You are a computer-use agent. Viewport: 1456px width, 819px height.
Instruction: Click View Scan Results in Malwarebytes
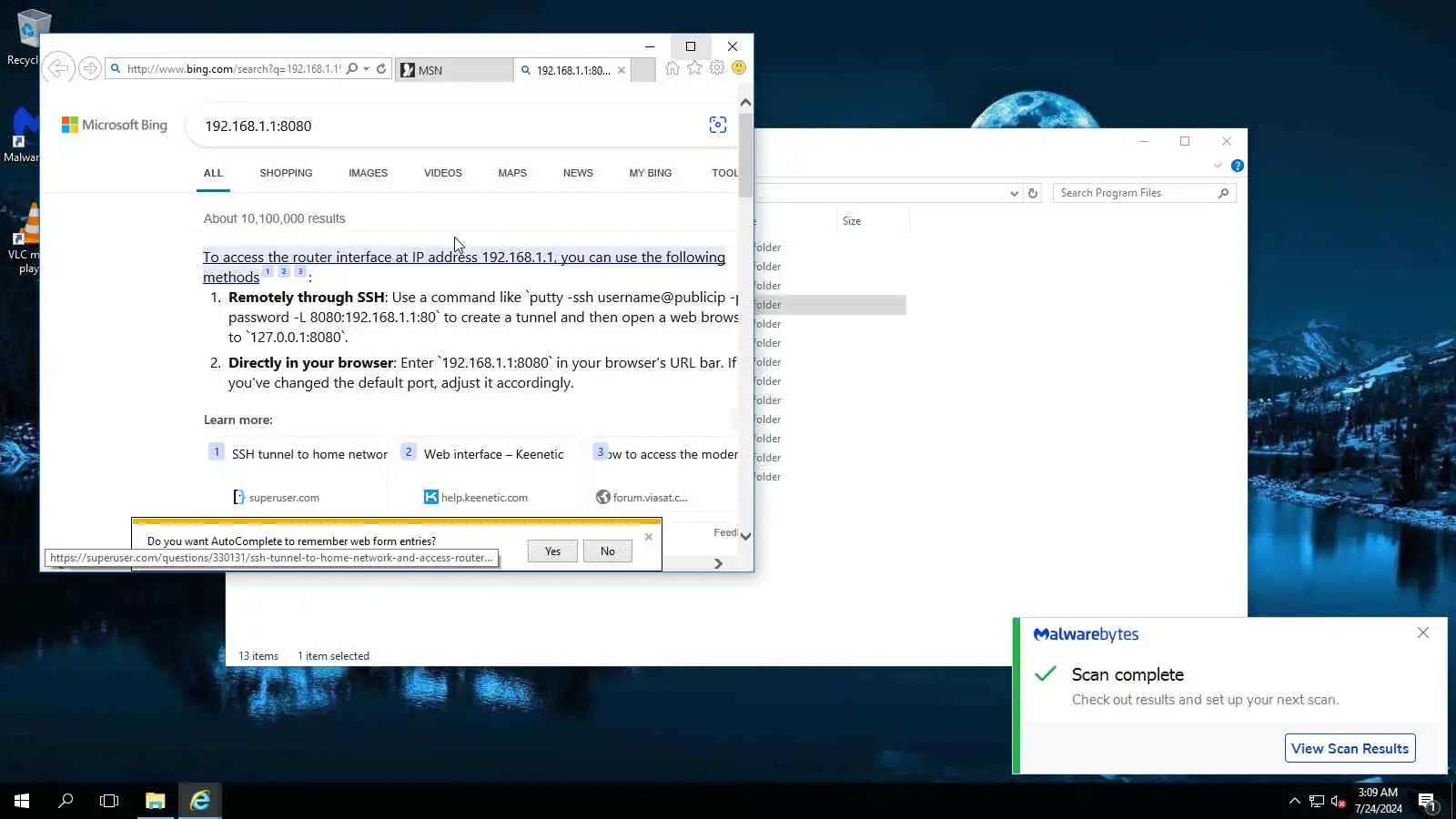tap(1350, 748)
